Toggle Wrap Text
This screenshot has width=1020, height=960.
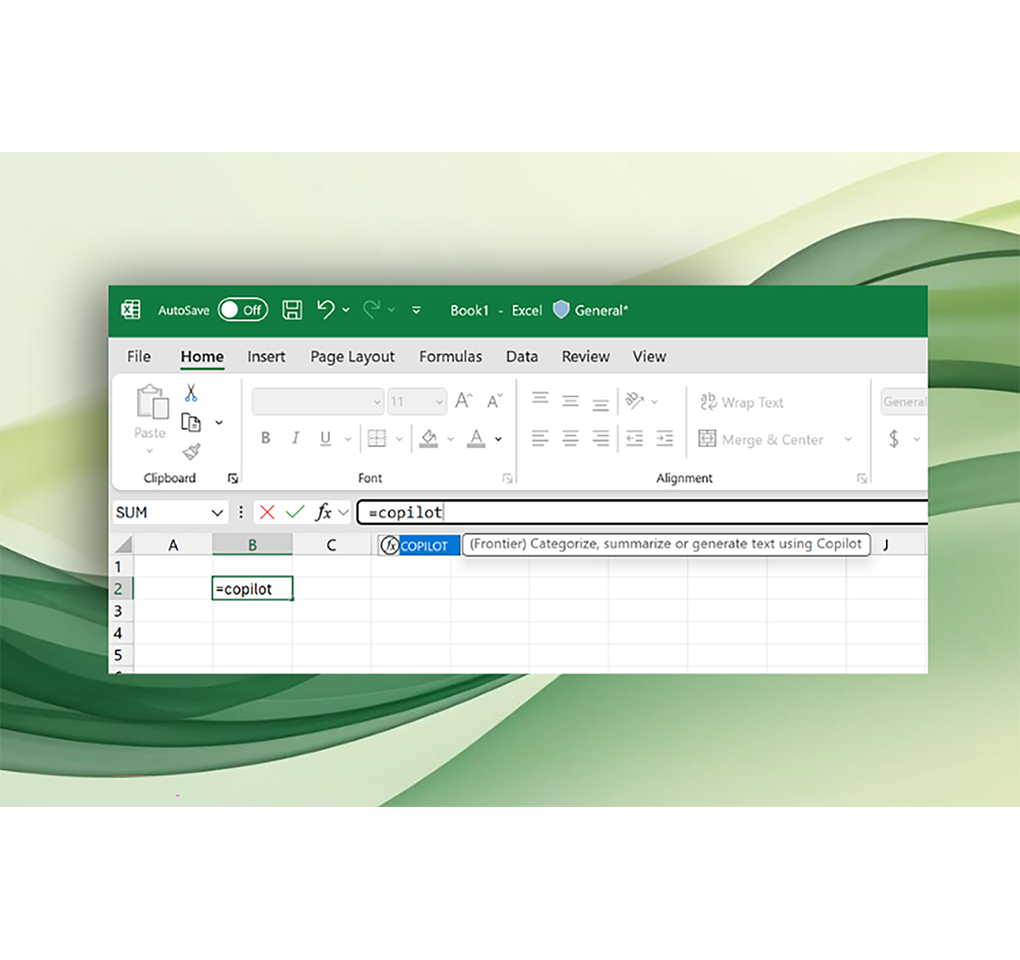(742, 402)
